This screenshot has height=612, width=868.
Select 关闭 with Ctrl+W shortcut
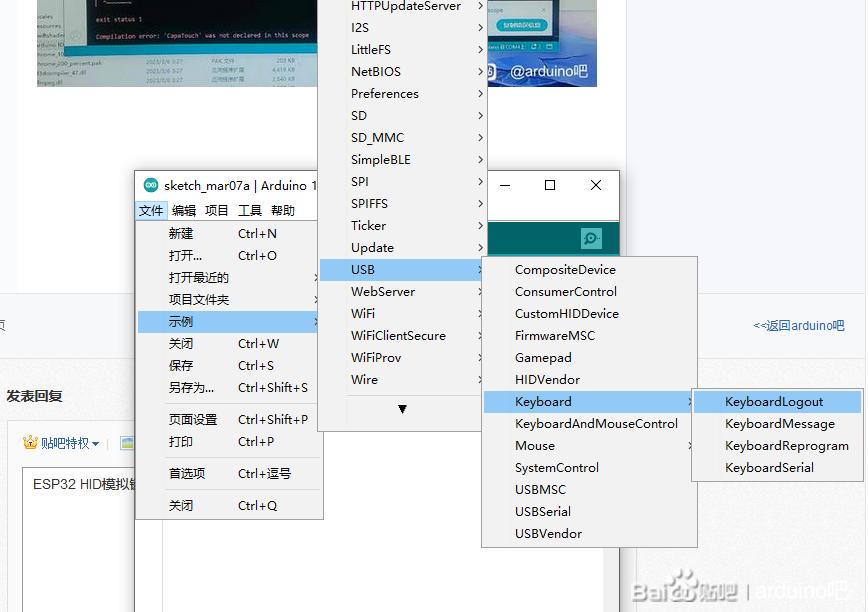[229, 344]
